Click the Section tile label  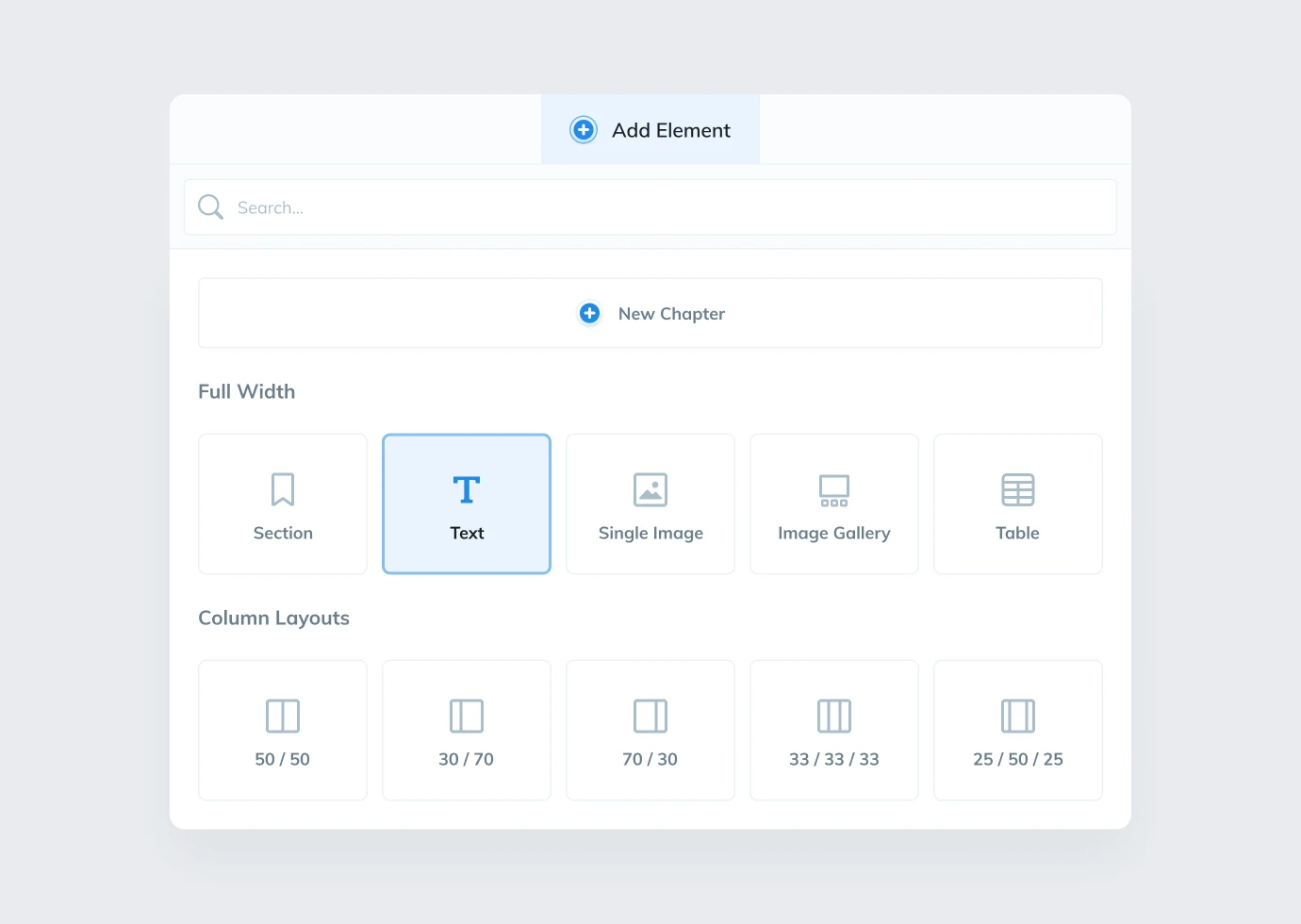pos(283,534)
